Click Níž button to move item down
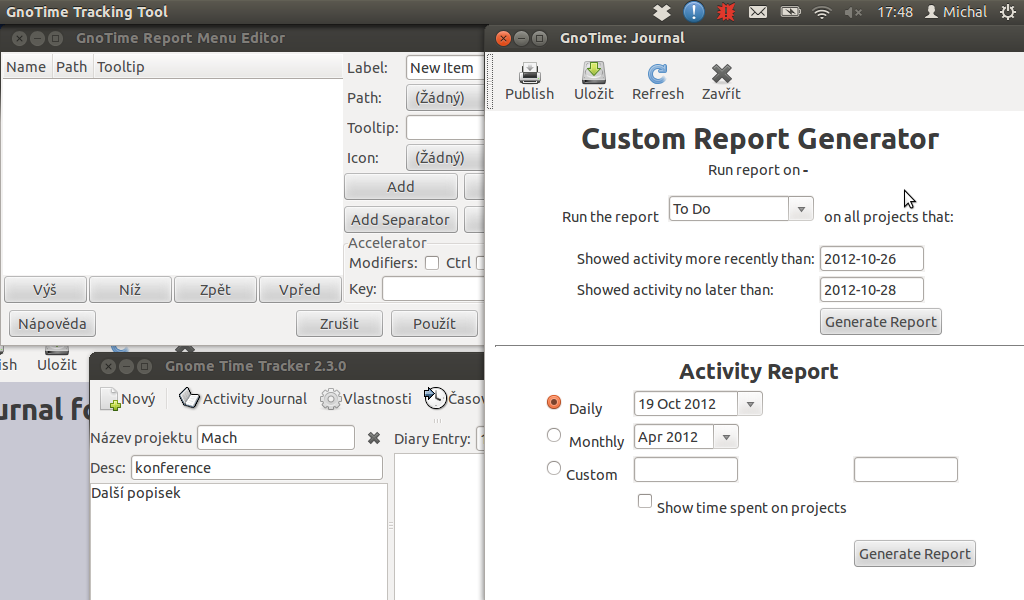This screenshot has height=600, width=1024. coord(130,290)
